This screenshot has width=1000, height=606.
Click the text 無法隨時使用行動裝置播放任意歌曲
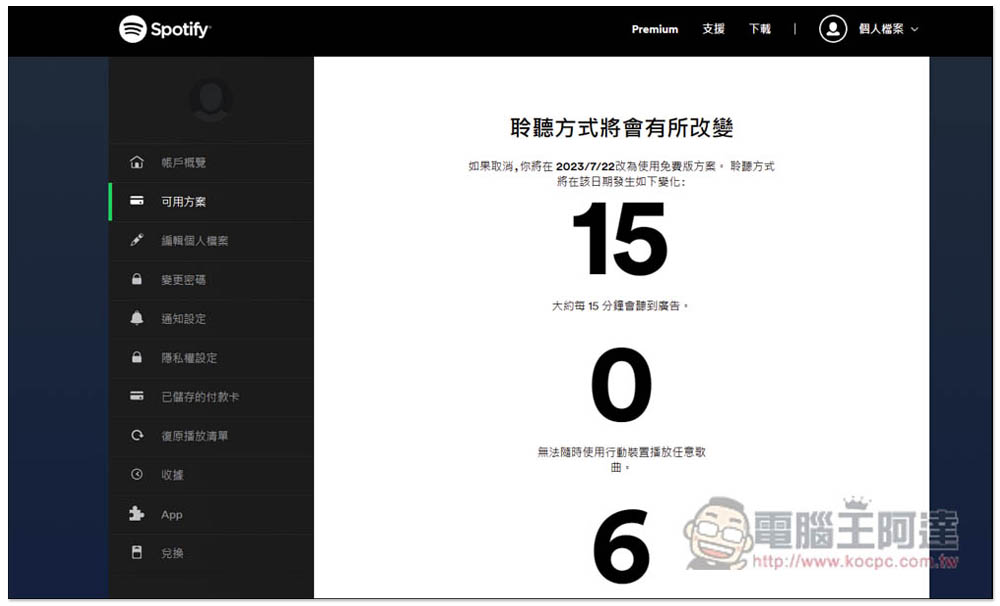pos(621,459)
